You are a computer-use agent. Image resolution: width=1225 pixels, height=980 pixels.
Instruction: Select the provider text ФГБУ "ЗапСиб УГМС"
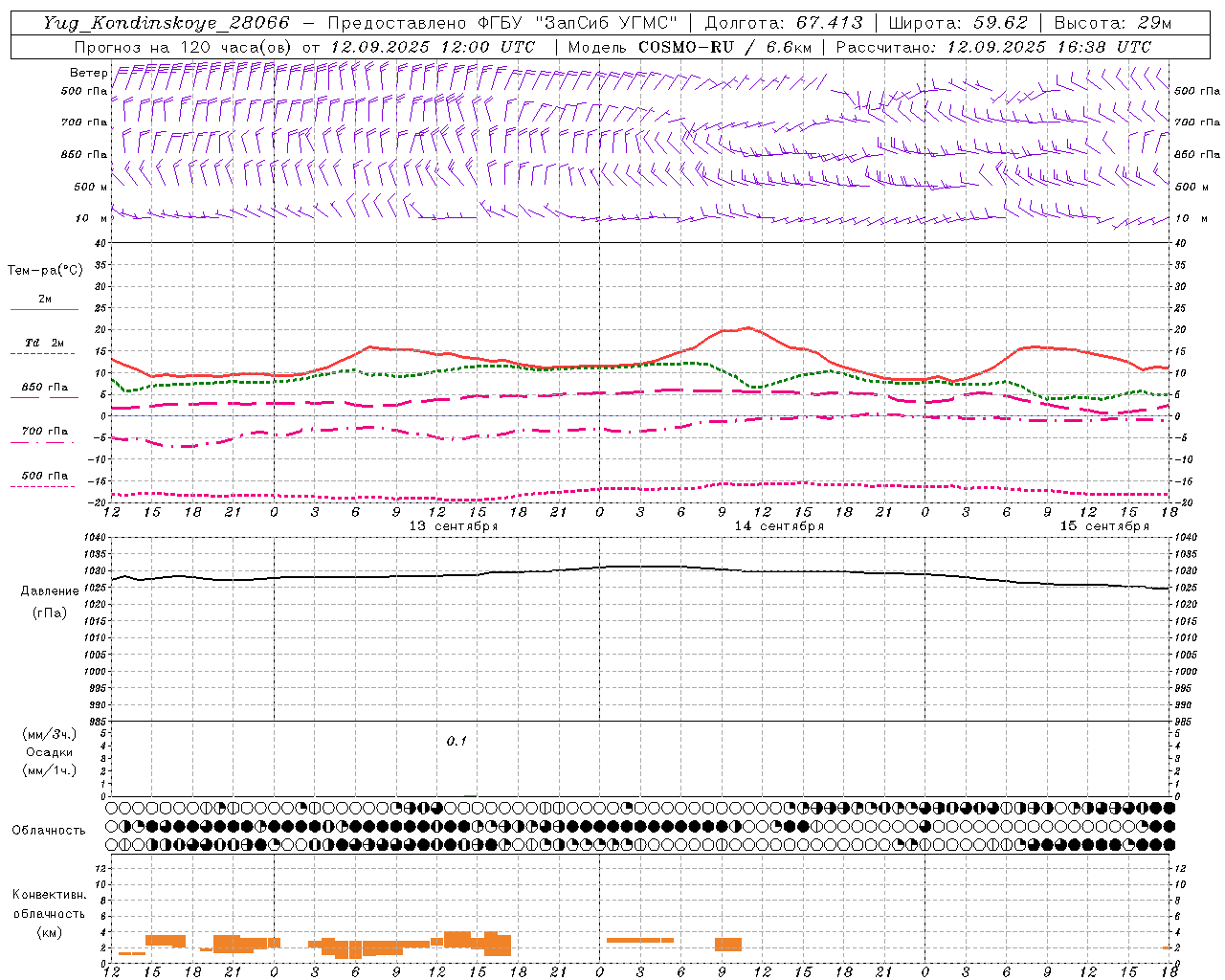pyautogui.click(x=577, y=23)
